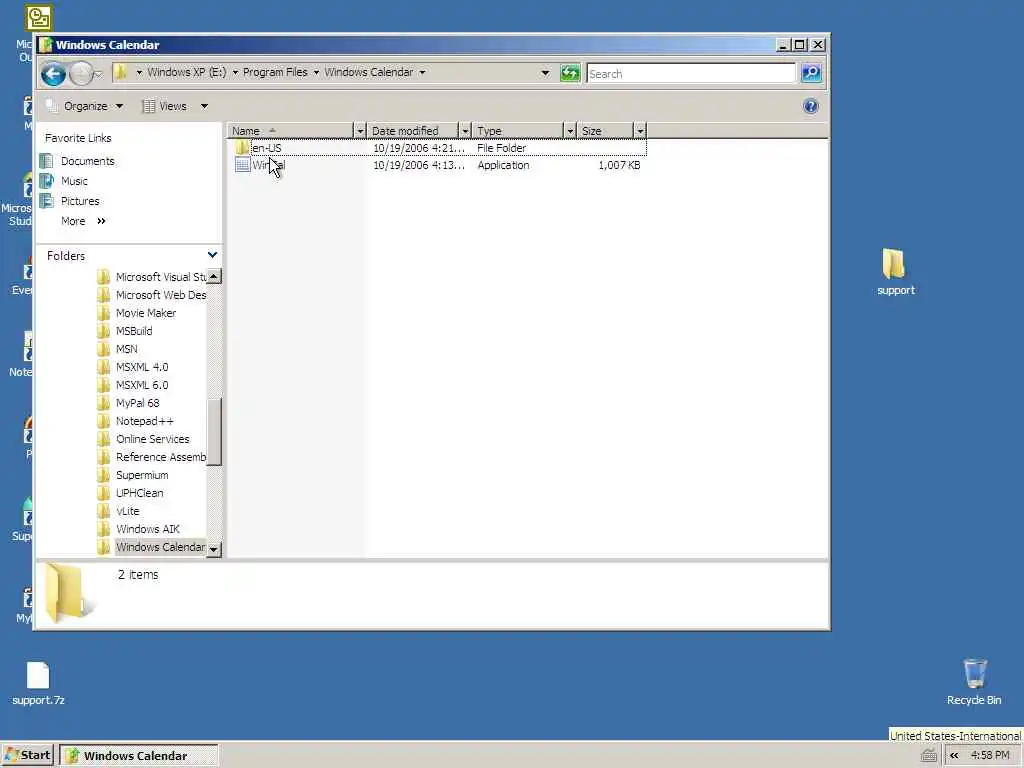Click folder tree scroll down arrow
Screen dimensions: 1024x768
pyautogui.click(x=214, y=550)
